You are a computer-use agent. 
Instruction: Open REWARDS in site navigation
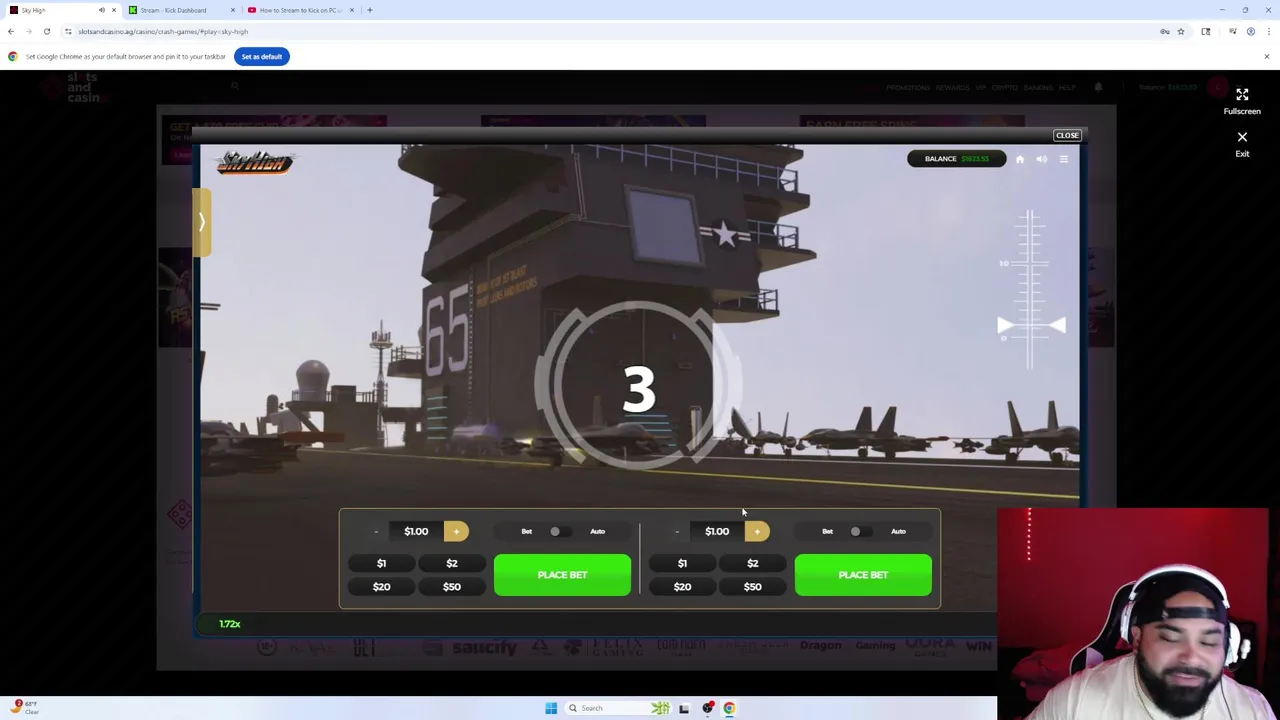951,88
